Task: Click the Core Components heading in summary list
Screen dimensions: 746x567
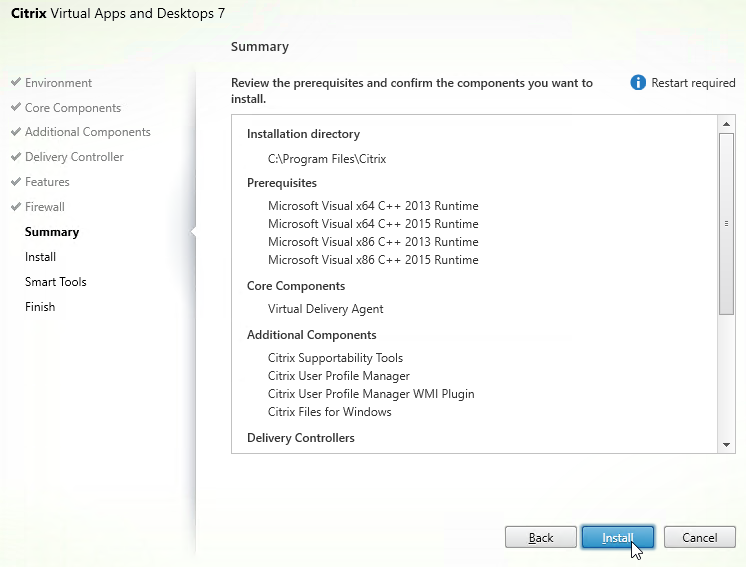Action: pos(296,286)
